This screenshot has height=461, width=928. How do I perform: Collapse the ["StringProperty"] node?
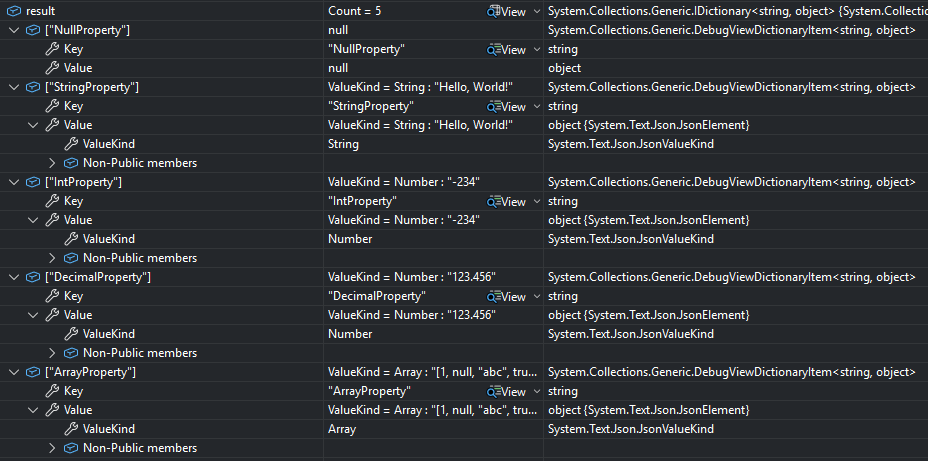14,87
